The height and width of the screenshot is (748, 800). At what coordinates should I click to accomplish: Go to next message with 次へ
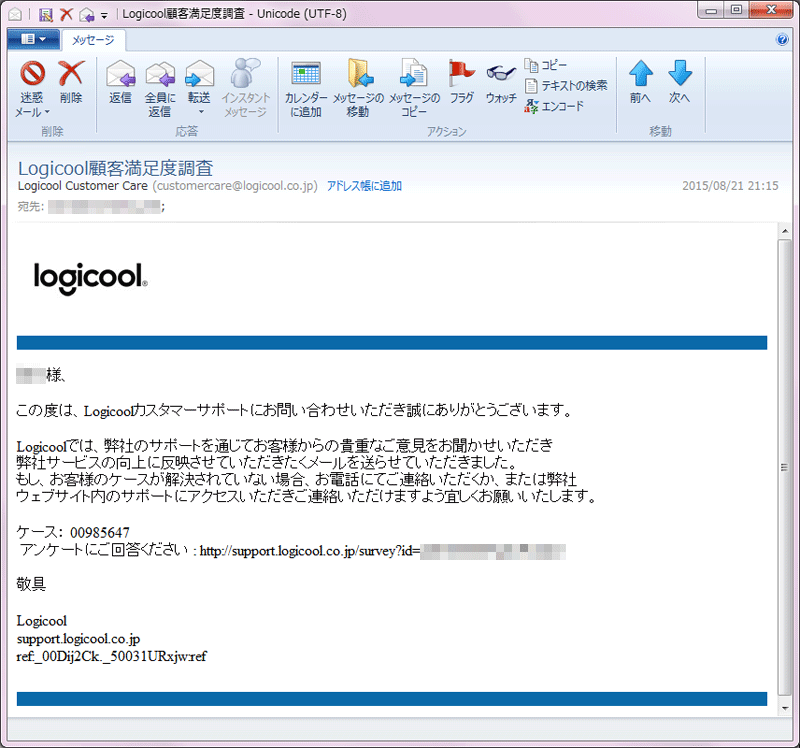click(680, 82)
